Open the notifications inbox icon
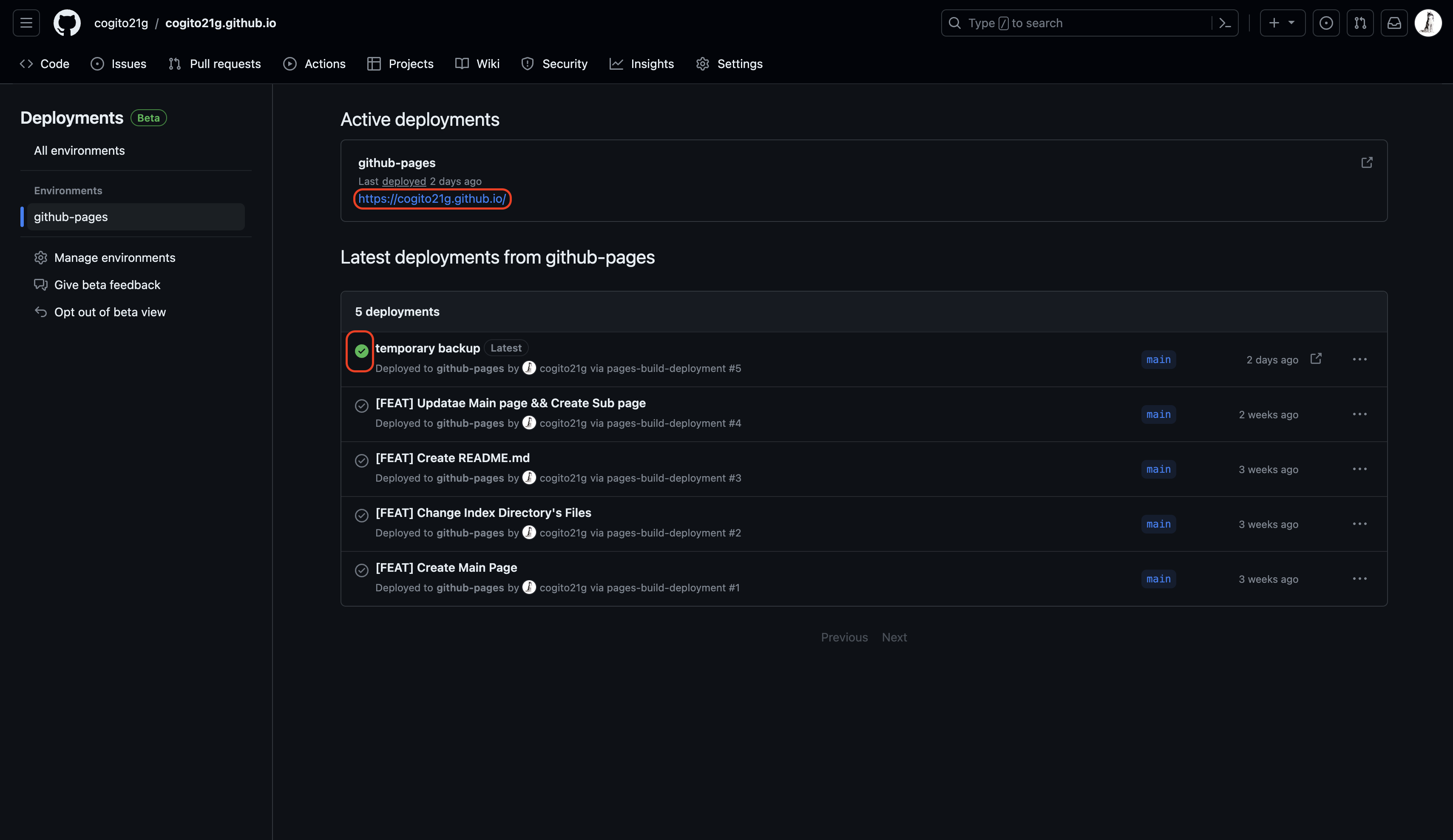The width and height of the screenshot is (1453, 840). click(x=1393, y=23)
